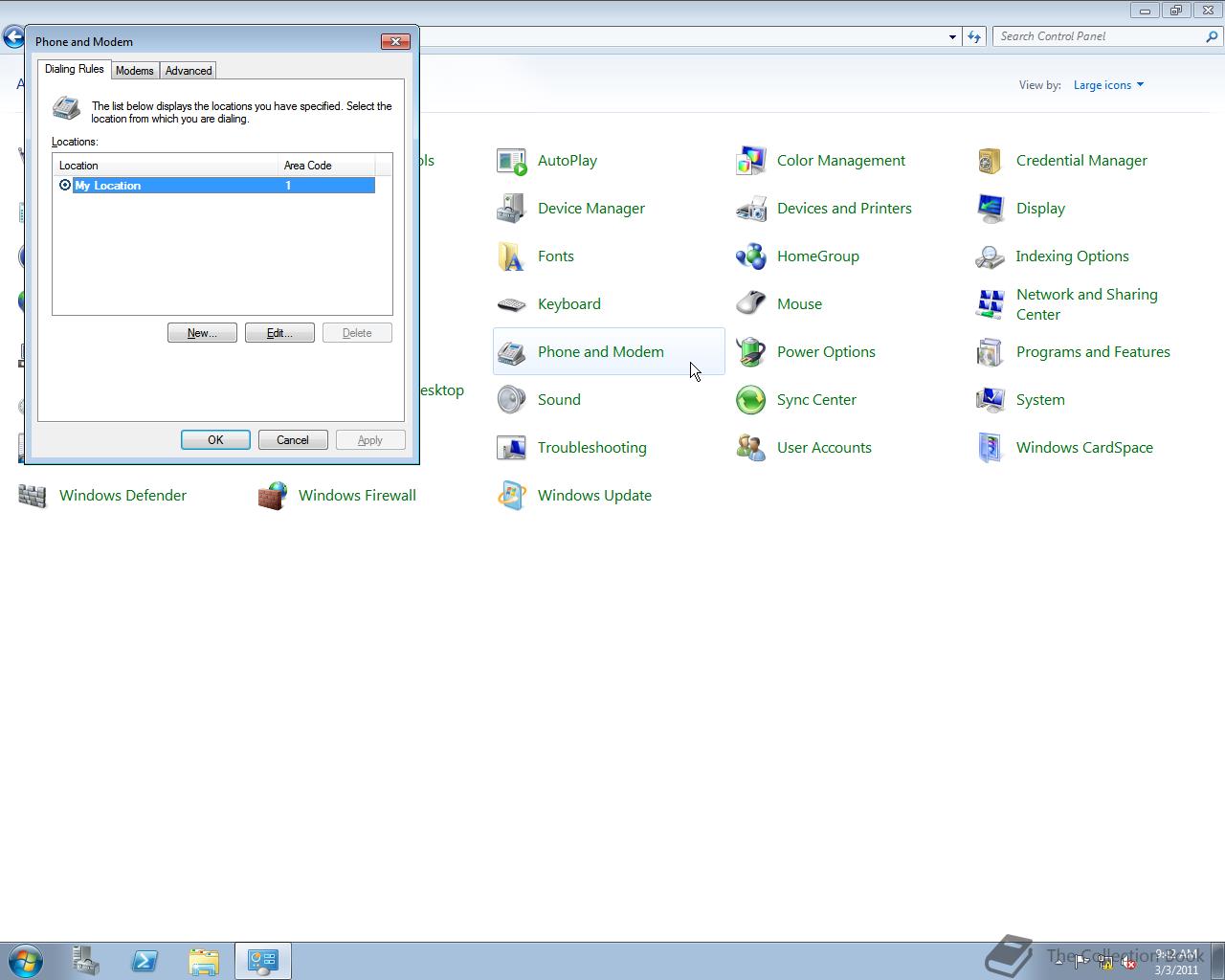
Task: Select the My Location row
Action: click(215, 185)
